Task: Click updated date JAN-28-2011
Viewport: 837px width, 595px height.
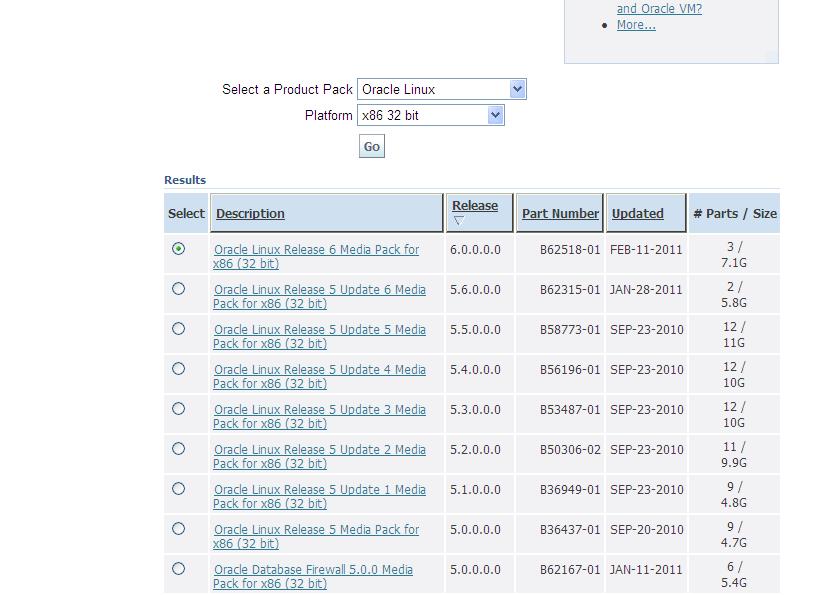Action: [646, 290]
